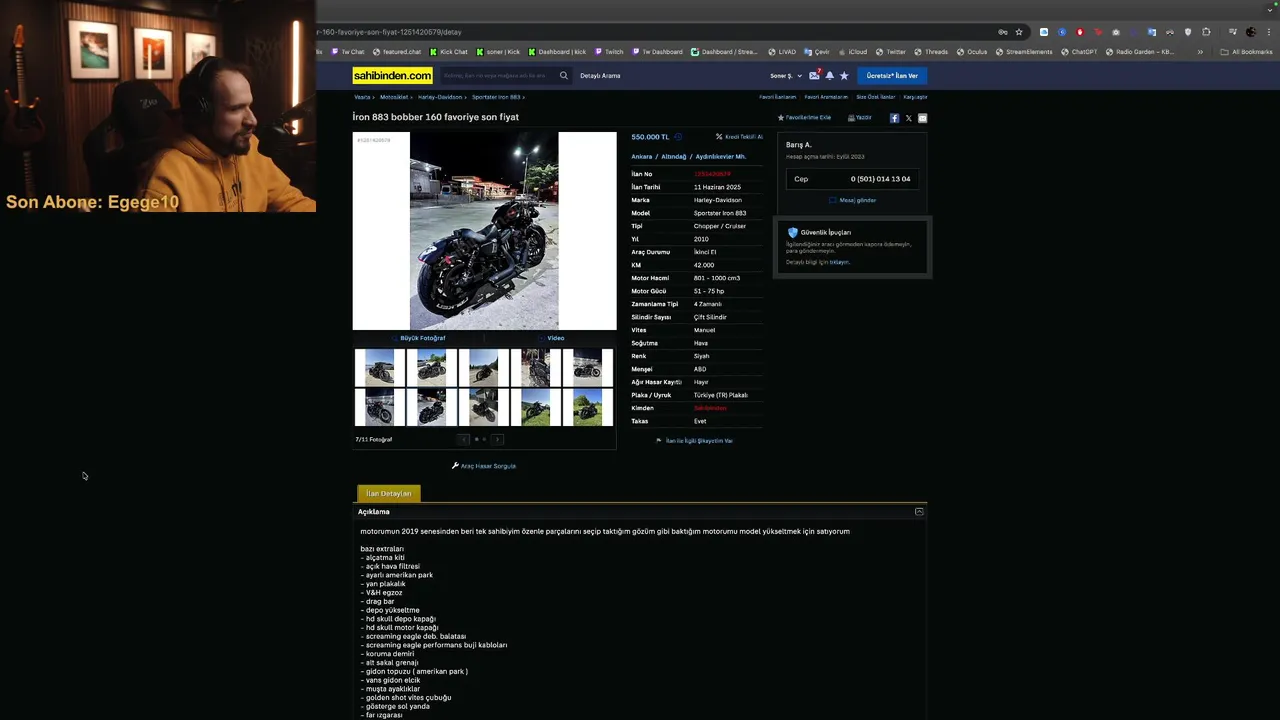Screen dimensions: 1280x720
Task: Click the Yazdır print link
Action: [860, 118]
